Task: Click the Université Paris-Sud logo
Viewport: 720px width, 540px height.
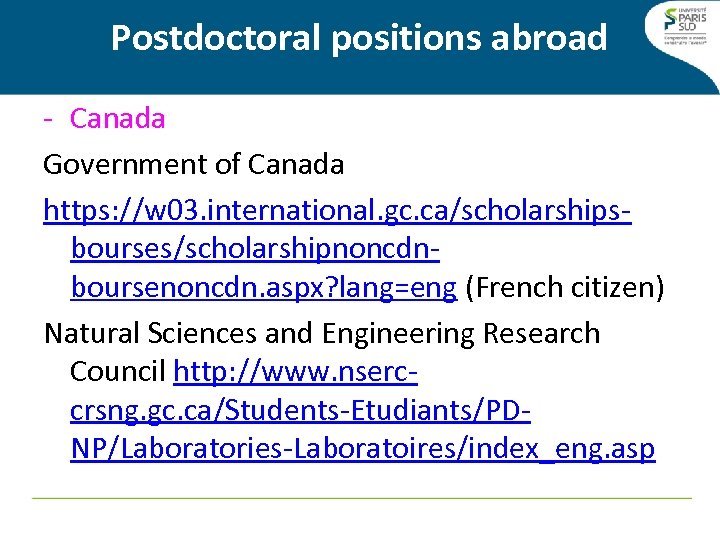Action: (x=690, y=25)
